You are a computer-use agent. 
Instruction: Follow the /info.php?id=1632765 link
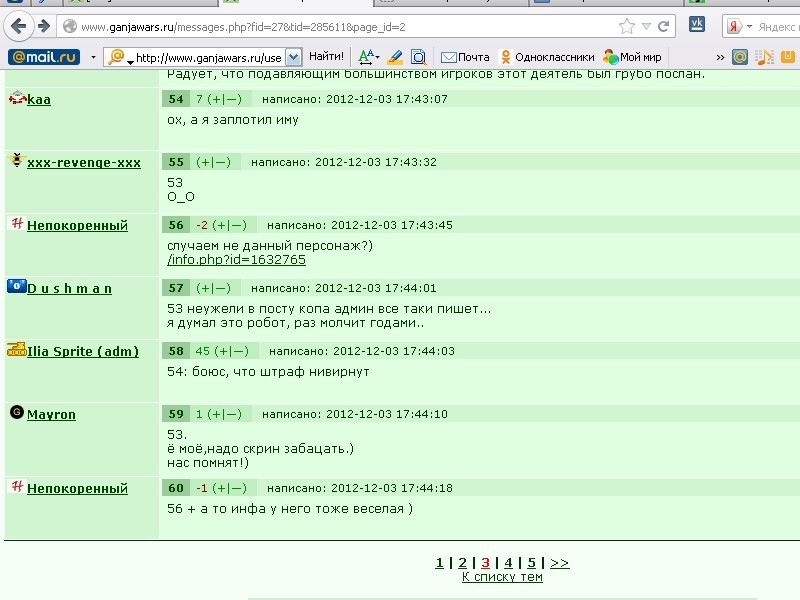[236, 260]
